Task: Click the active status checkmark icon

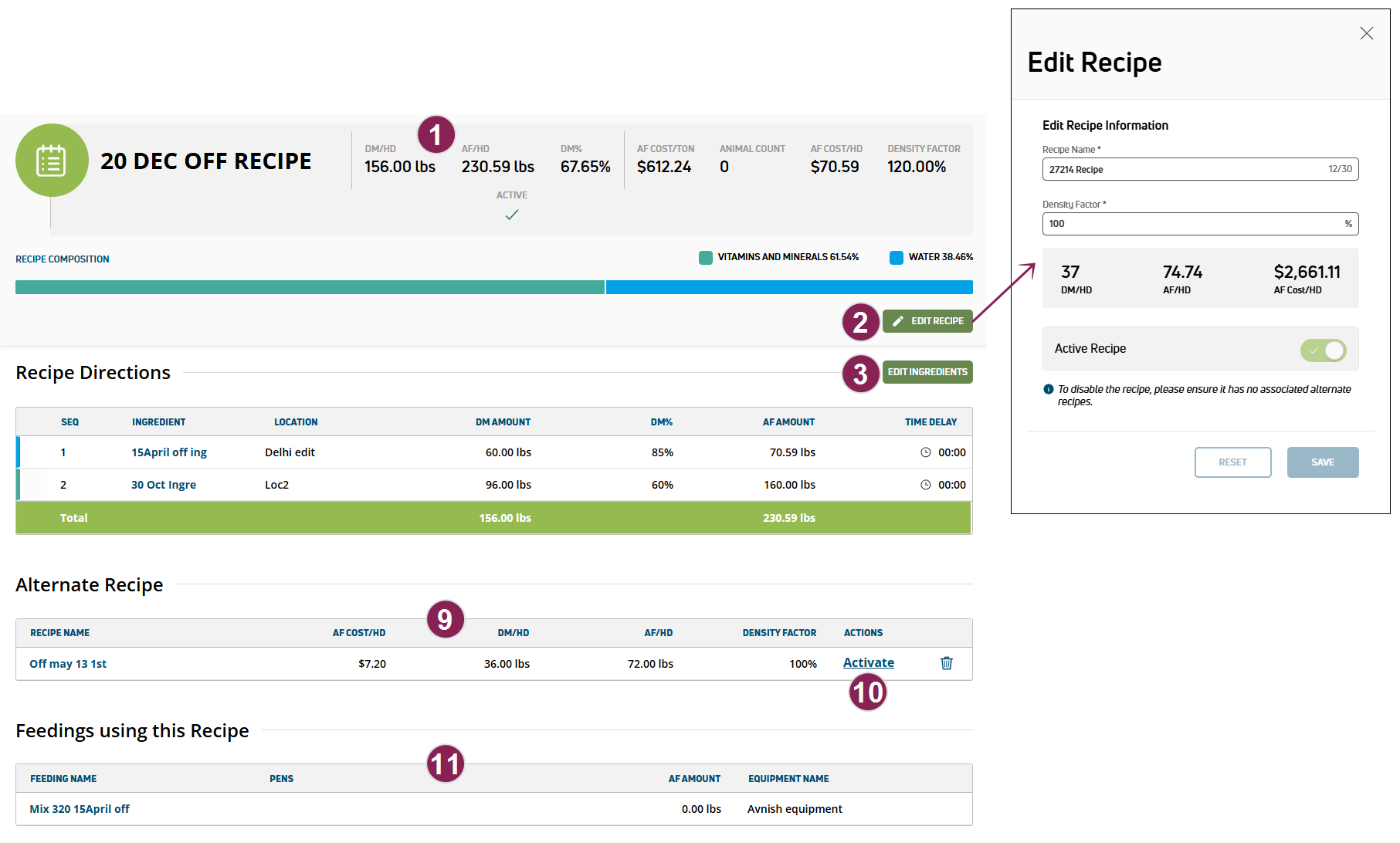Action: 511,215
